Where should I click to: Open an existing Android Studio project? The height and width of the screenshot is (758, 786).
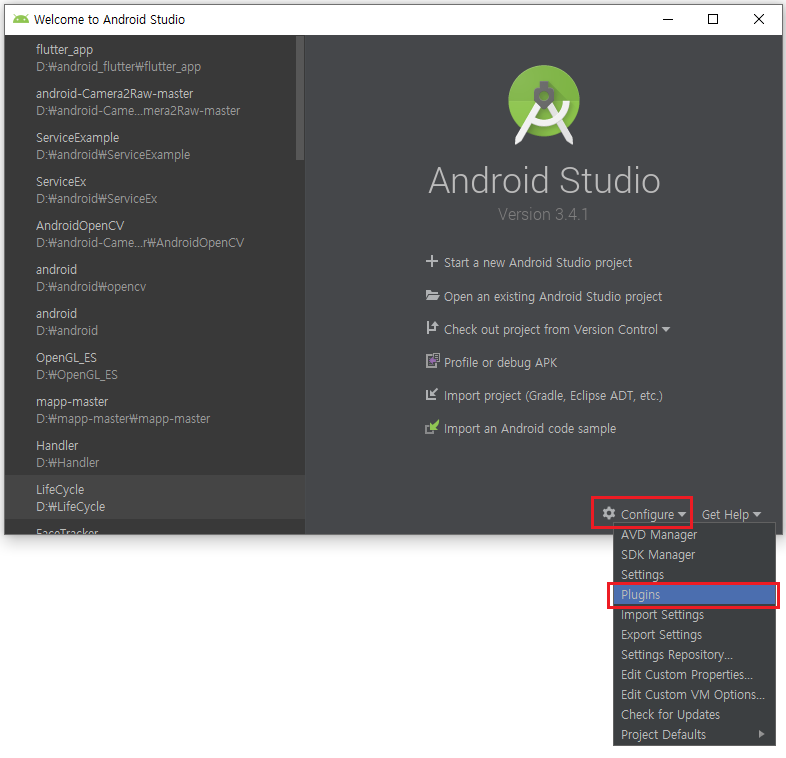[553, 297]
